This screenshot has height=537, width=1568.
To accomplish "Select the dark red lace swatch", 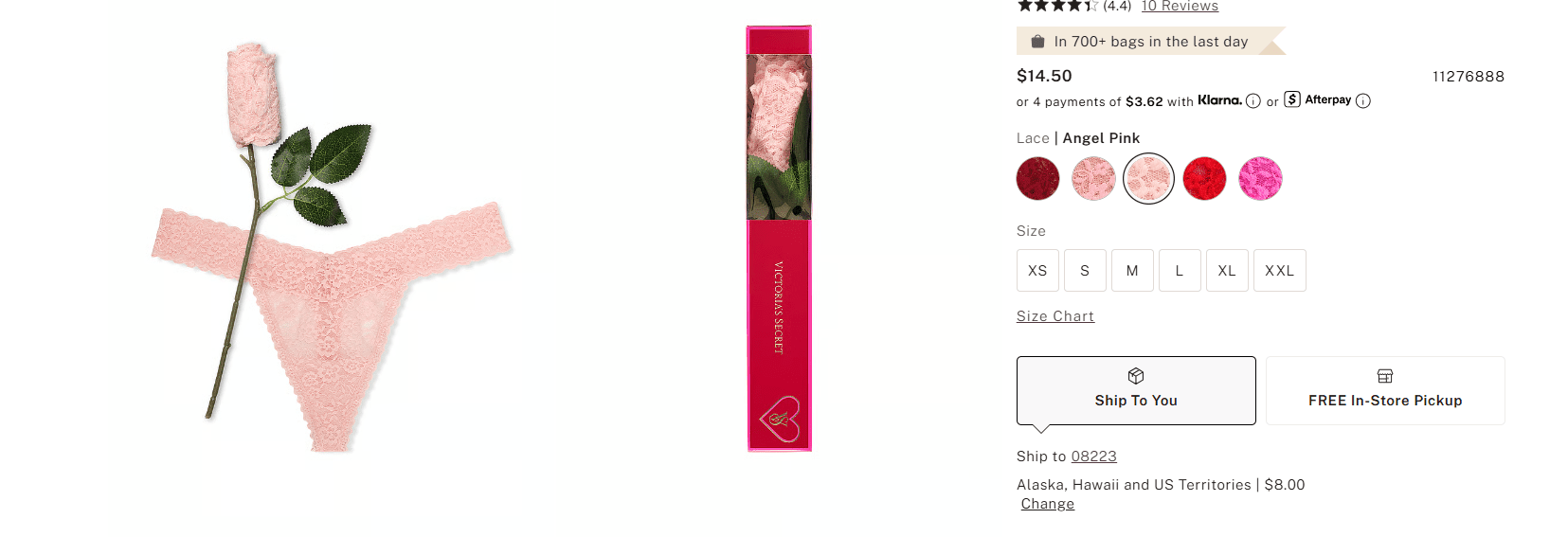I will click(x=1037, y=178).
